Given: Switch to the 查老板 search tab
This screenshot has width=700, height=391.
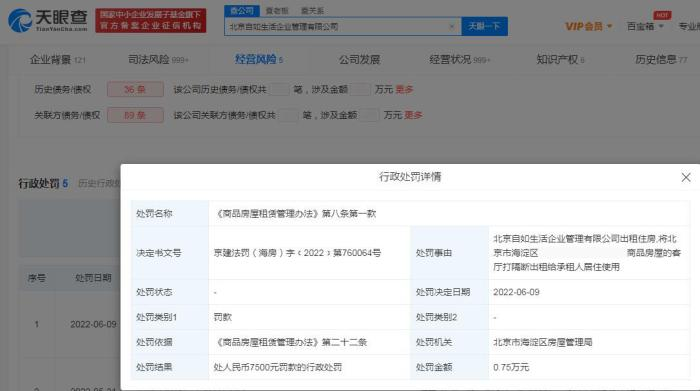Looking at the screenshot, I should [x=277, y=11].
